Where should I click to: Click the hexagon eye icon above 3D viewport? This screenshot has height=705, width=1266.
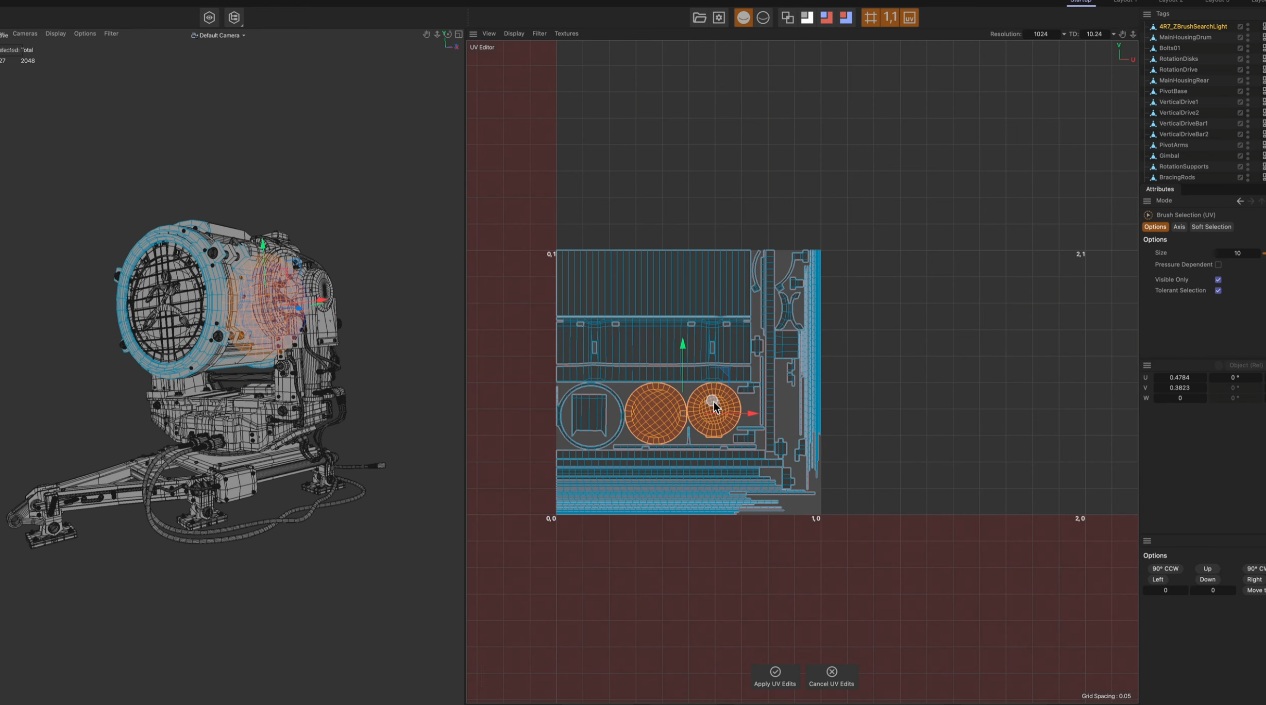[209, 17]
